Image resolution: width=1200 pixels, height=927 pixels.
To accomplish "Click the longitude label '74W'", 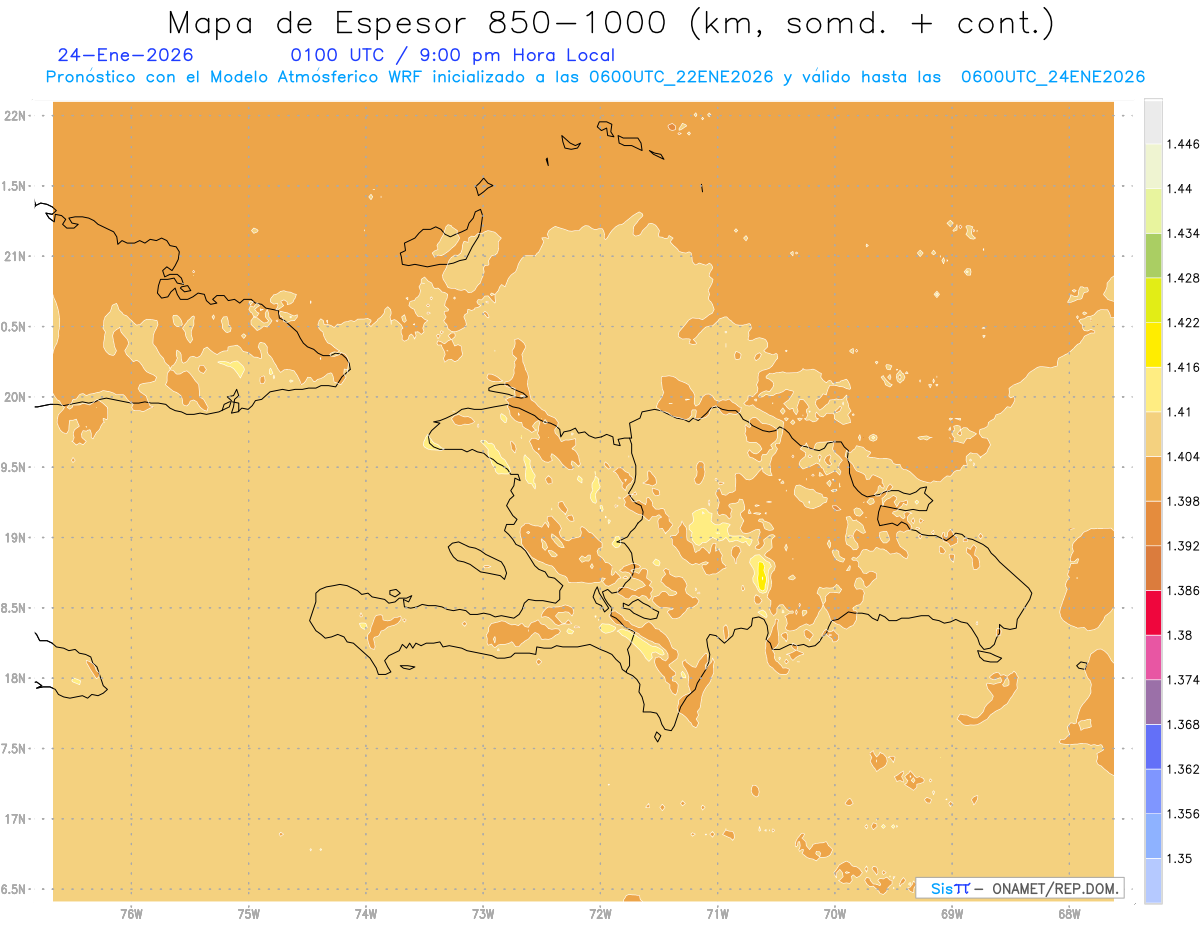I will pos(366,914).
